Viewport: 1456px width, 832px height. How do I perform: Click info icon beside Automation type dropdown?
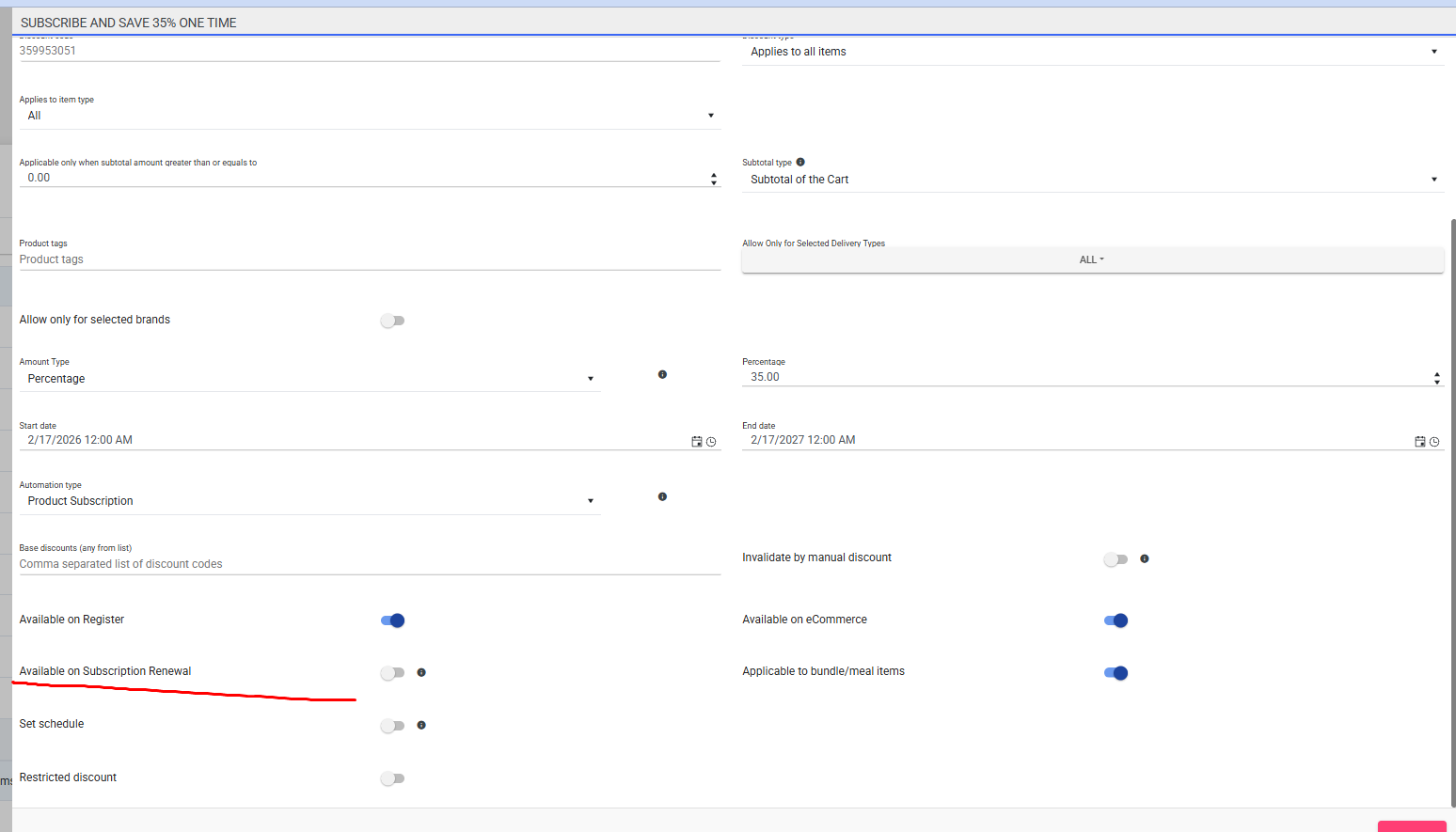662,496
